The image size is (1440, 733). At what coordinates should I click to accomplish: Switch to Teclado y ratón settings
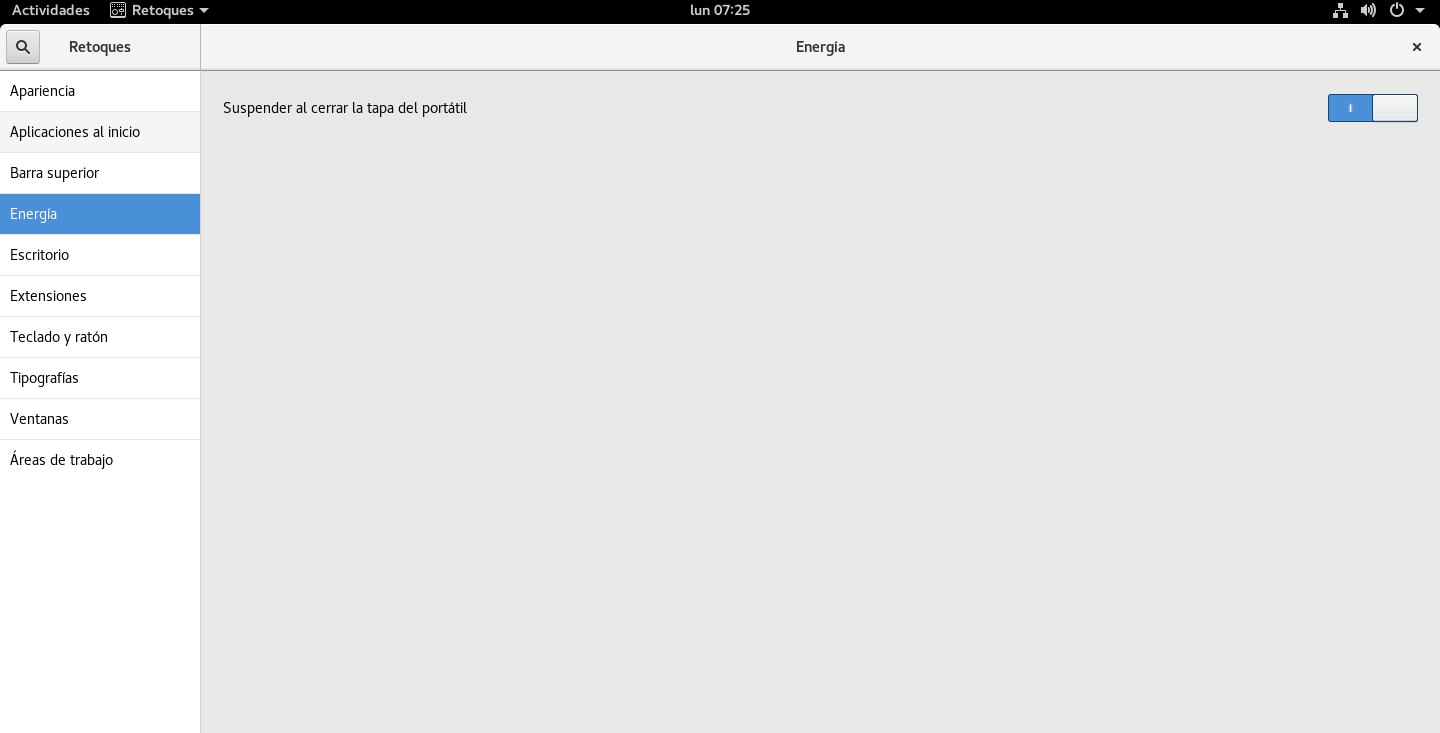point(100,337)
